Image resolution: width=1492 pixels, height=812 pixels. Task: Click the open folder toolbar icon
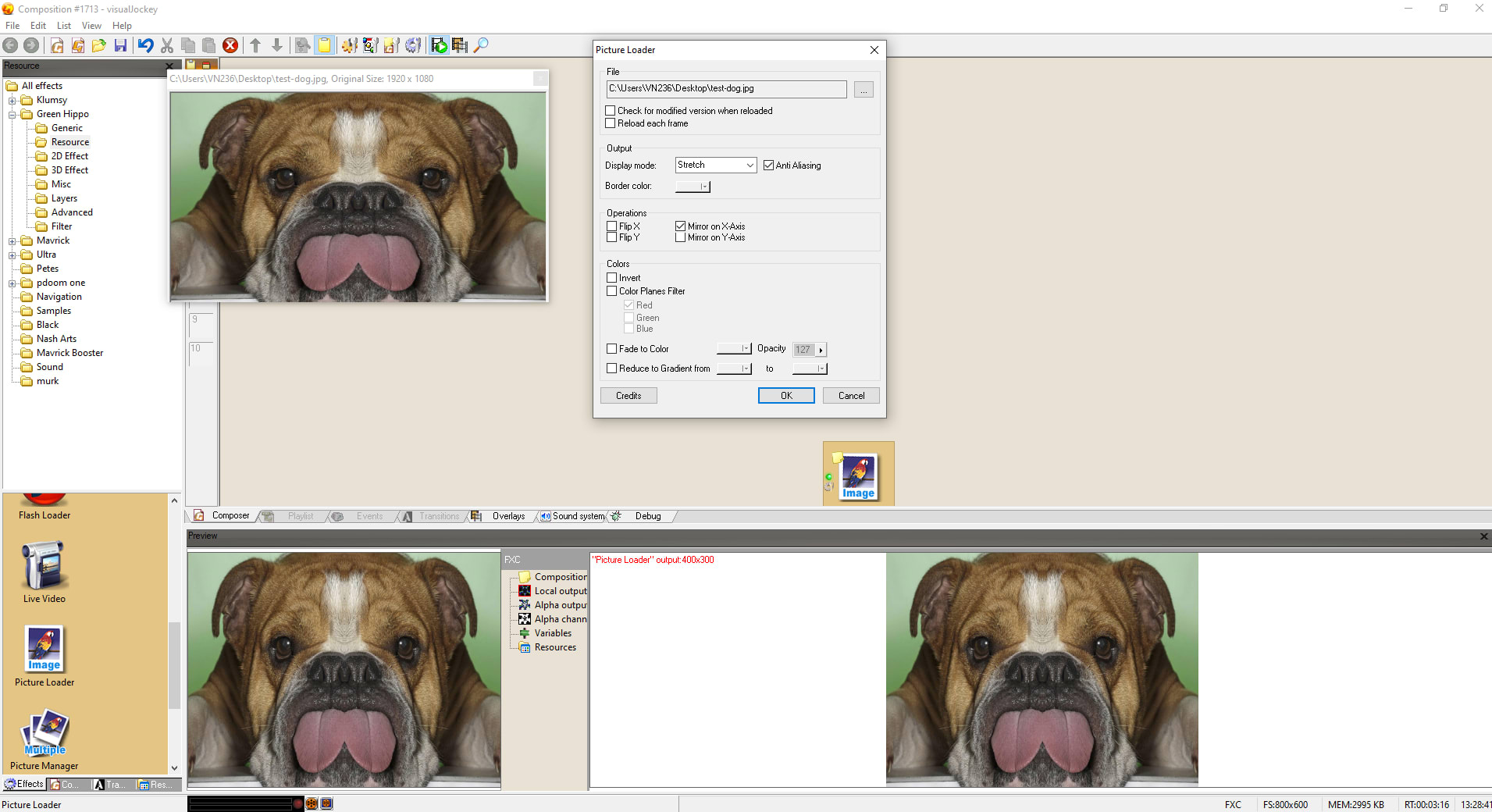coord(99,45)
